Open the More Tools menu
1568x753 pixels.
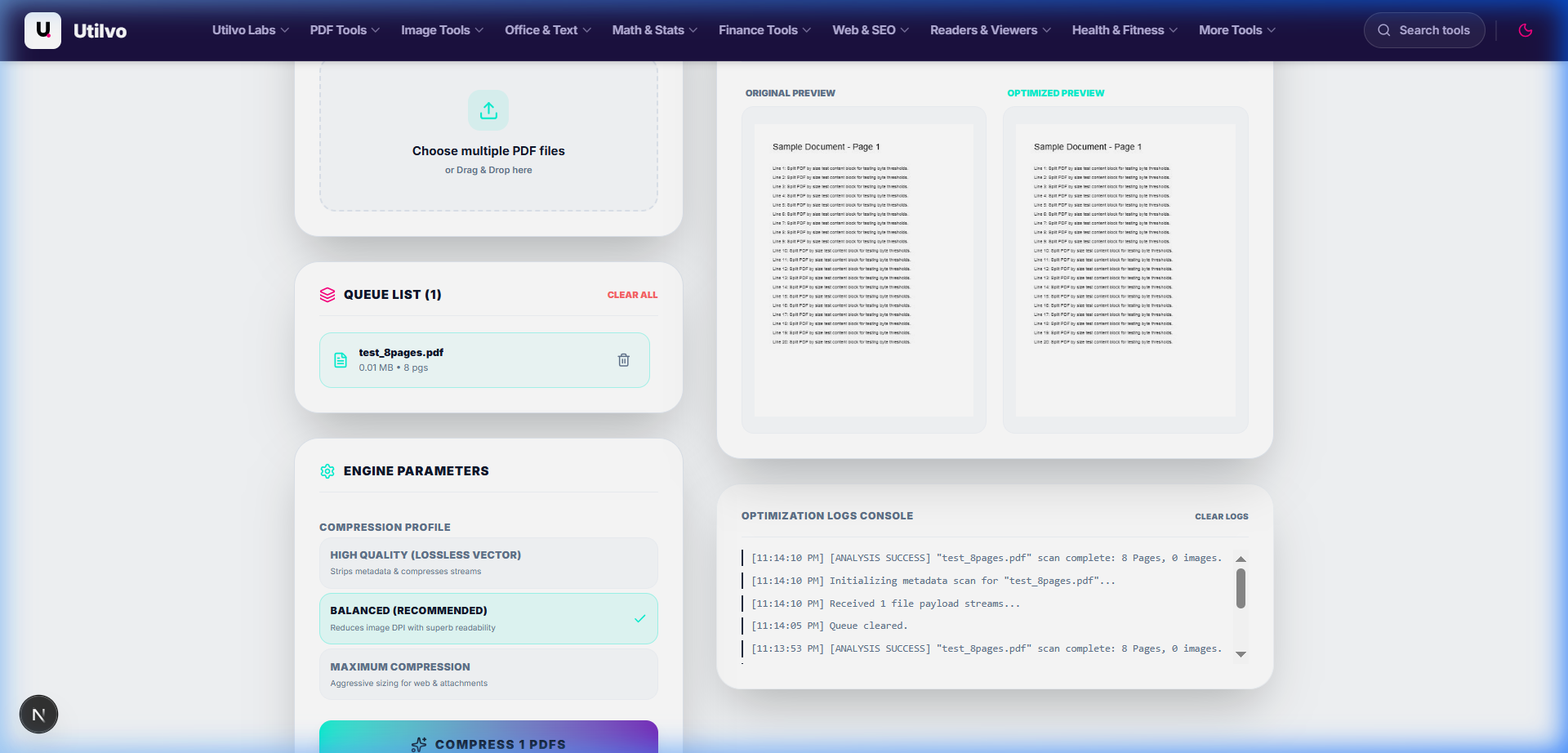click(1237, 30)
